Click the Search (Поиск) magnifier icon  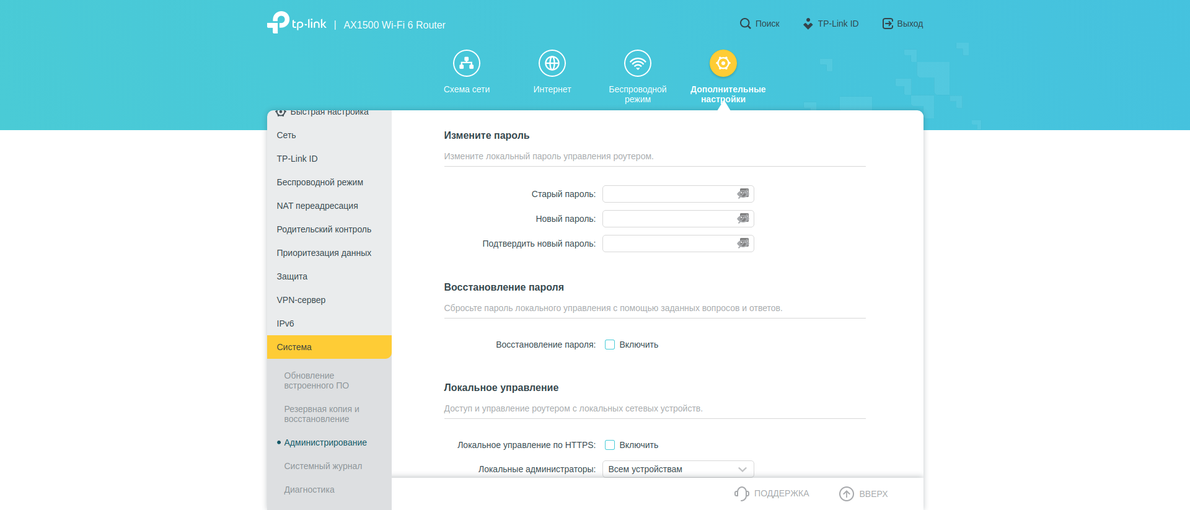pos(746,24)
